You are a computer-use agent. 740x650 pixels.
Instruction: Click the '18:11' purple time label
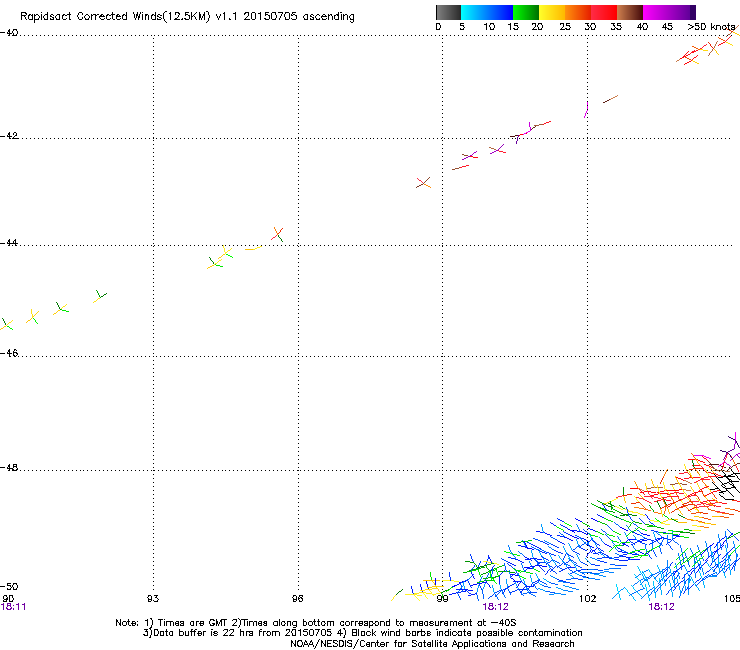click(13, 607)
